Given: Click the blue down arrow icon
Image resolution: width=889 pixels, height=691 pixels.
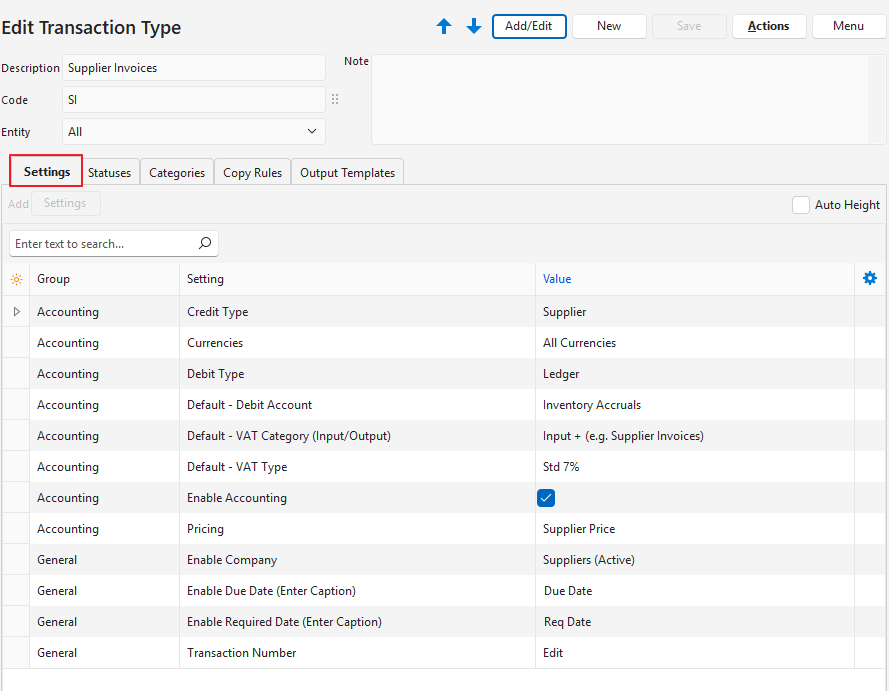Looking at the screenshot, I should click(x=474, y=27).
